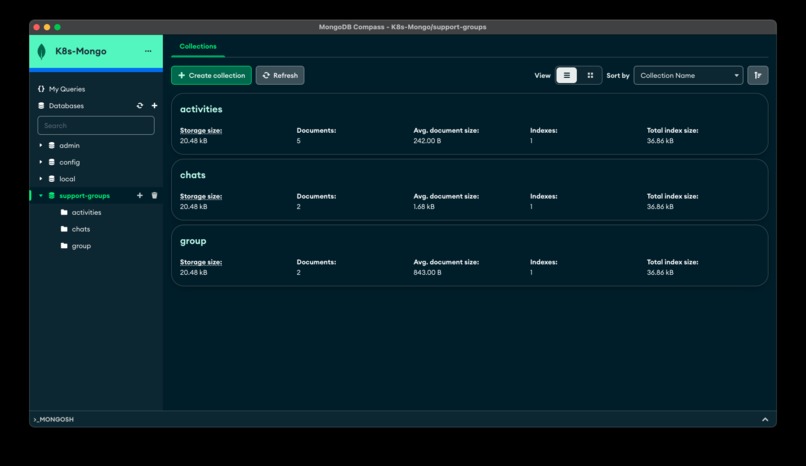Click Storage size label in chats card
The image size is (806, 466).
[201, 196]
